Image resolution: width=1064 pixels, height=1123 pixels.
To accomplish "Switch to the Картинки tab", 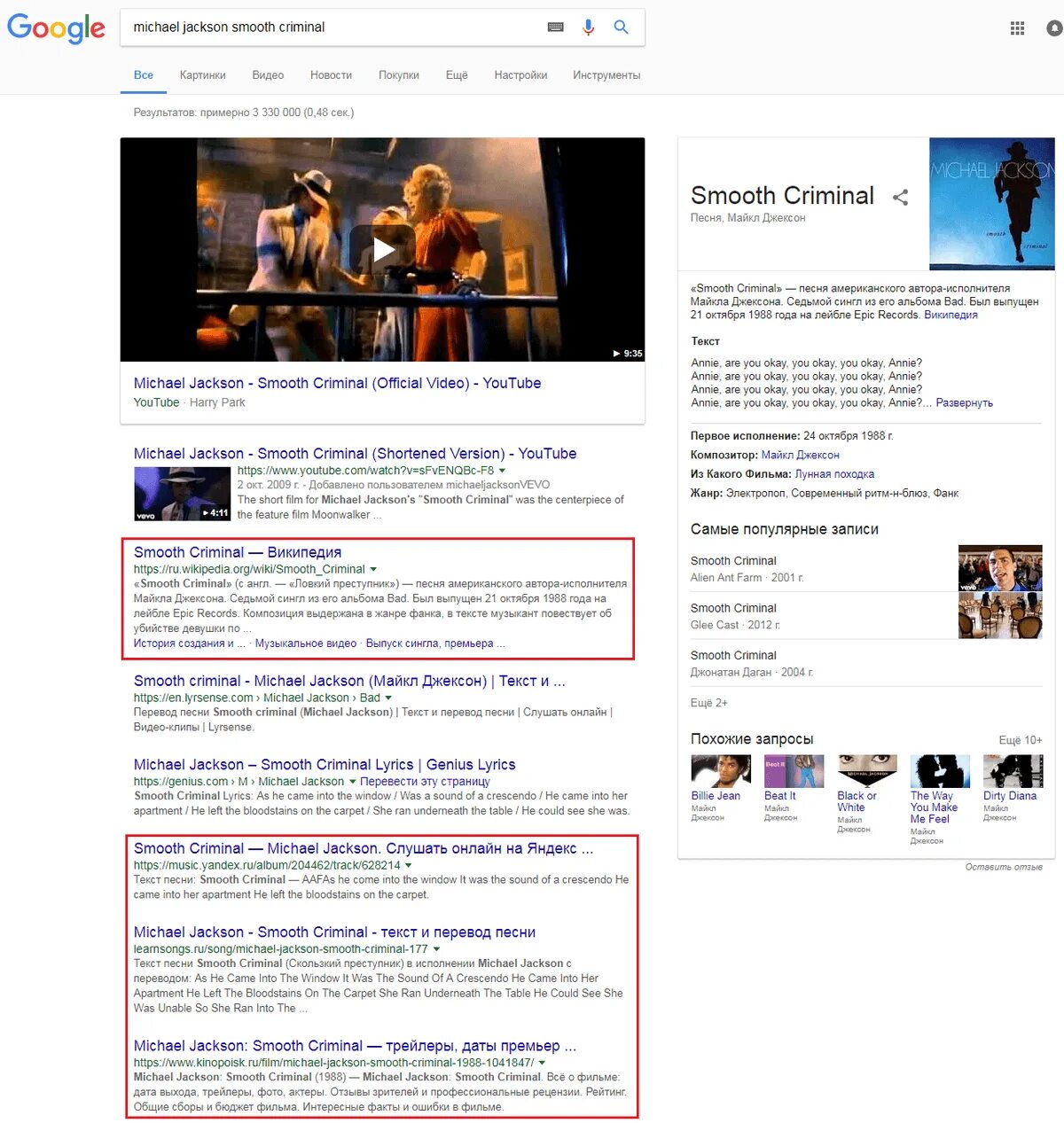I will click(202, 75).
